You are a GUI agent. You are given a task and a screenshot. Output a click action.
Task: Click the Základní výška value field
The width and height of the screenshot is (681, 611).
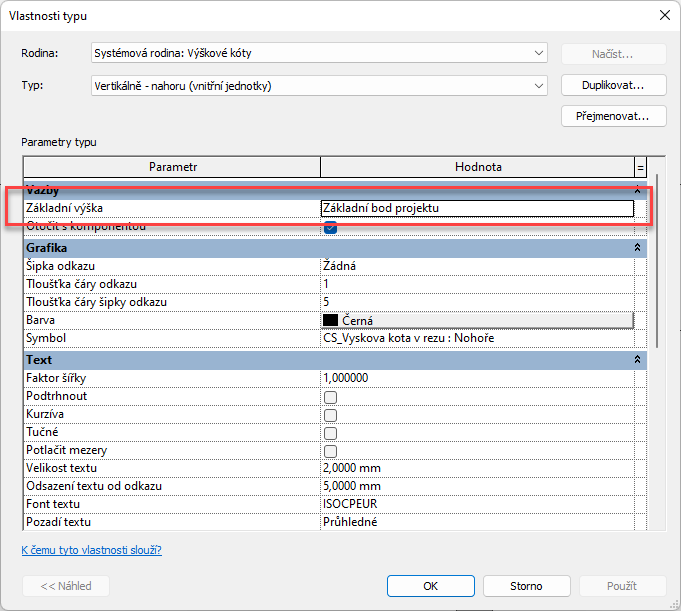click(477, 208)
